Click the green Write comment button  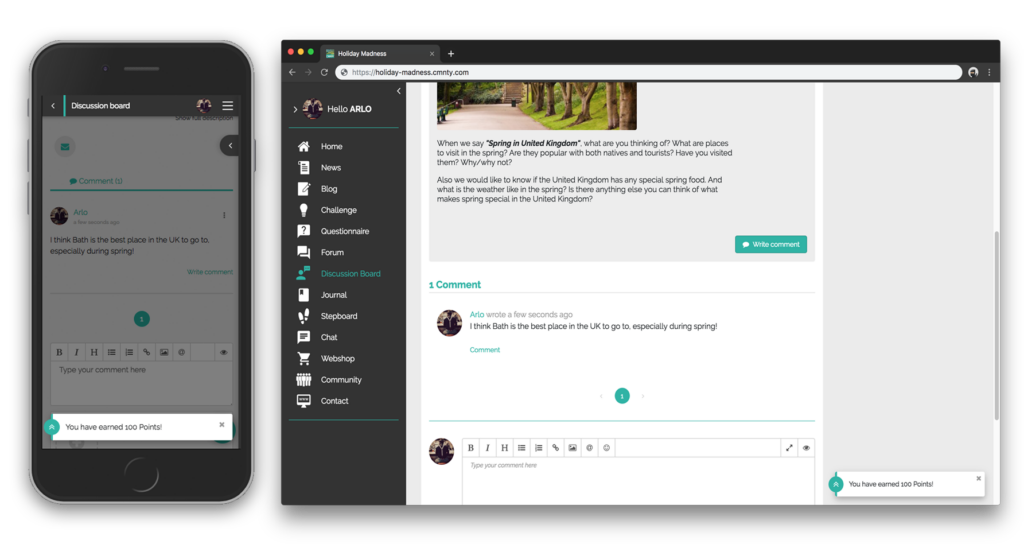pos(771,244)
